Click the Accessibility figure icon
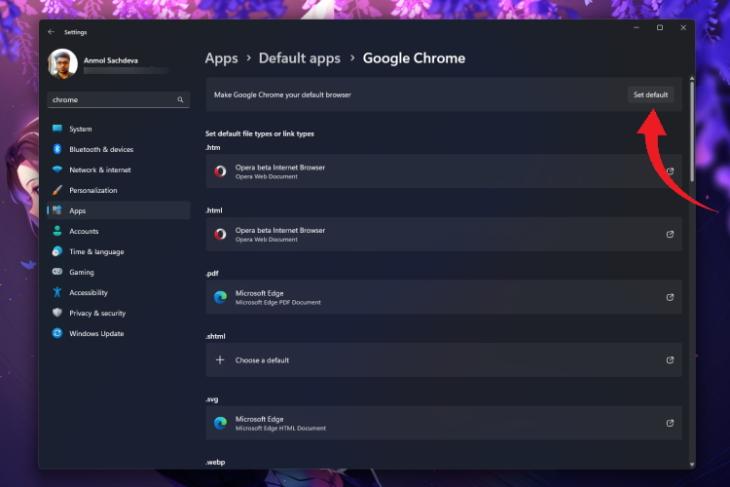 pos(57,292)
